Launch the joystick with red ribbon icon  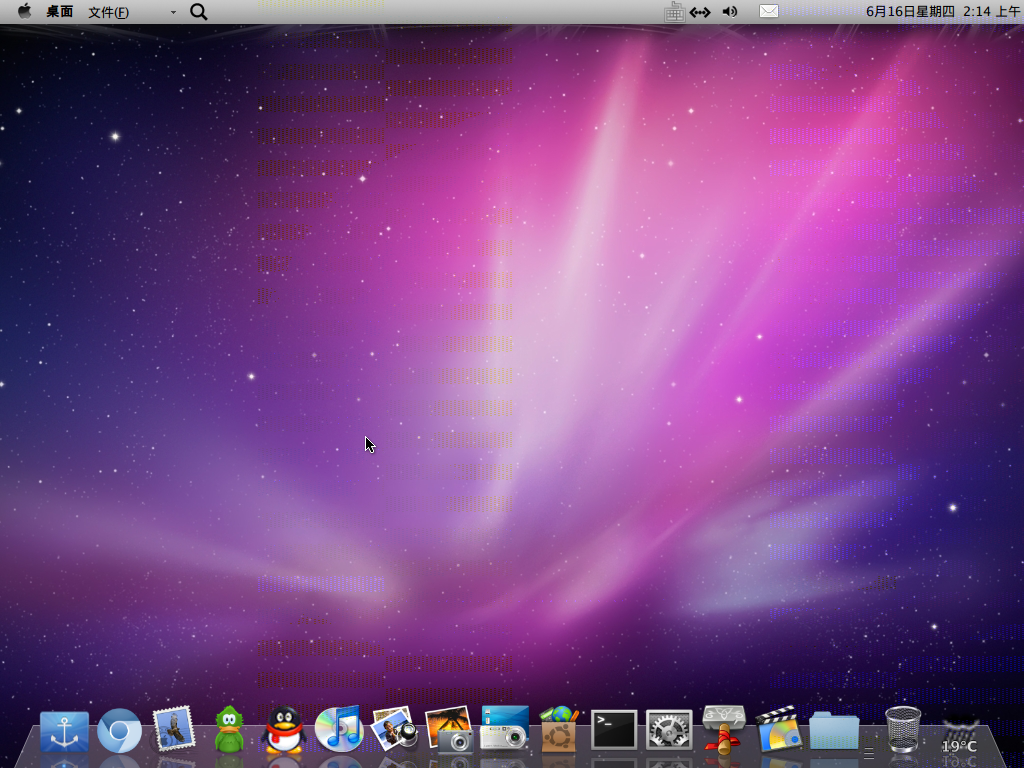[x=724, y=729]
